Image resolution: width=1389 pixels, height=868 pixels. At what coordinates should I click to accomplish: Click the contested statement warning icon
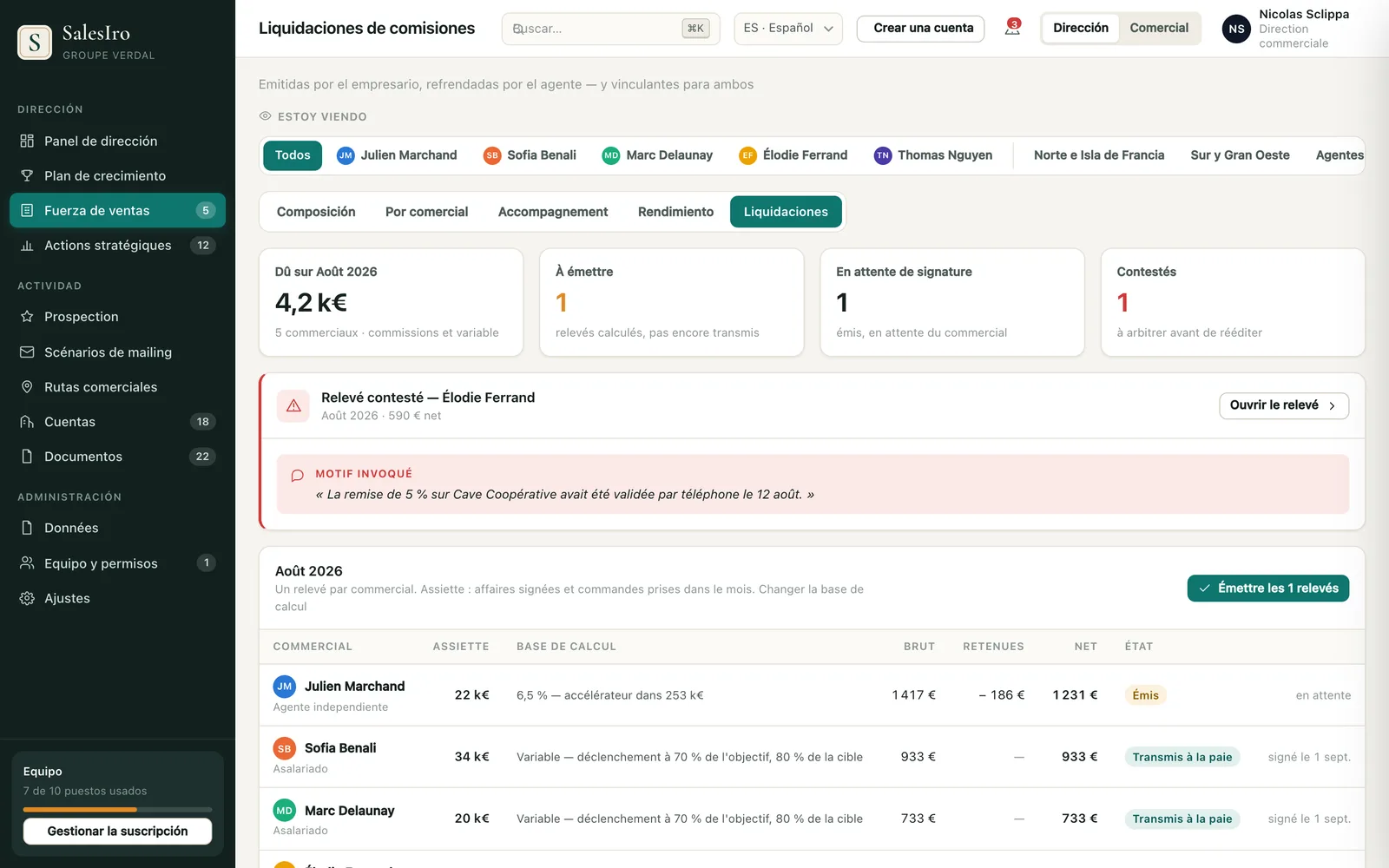[x=293, y=405]
